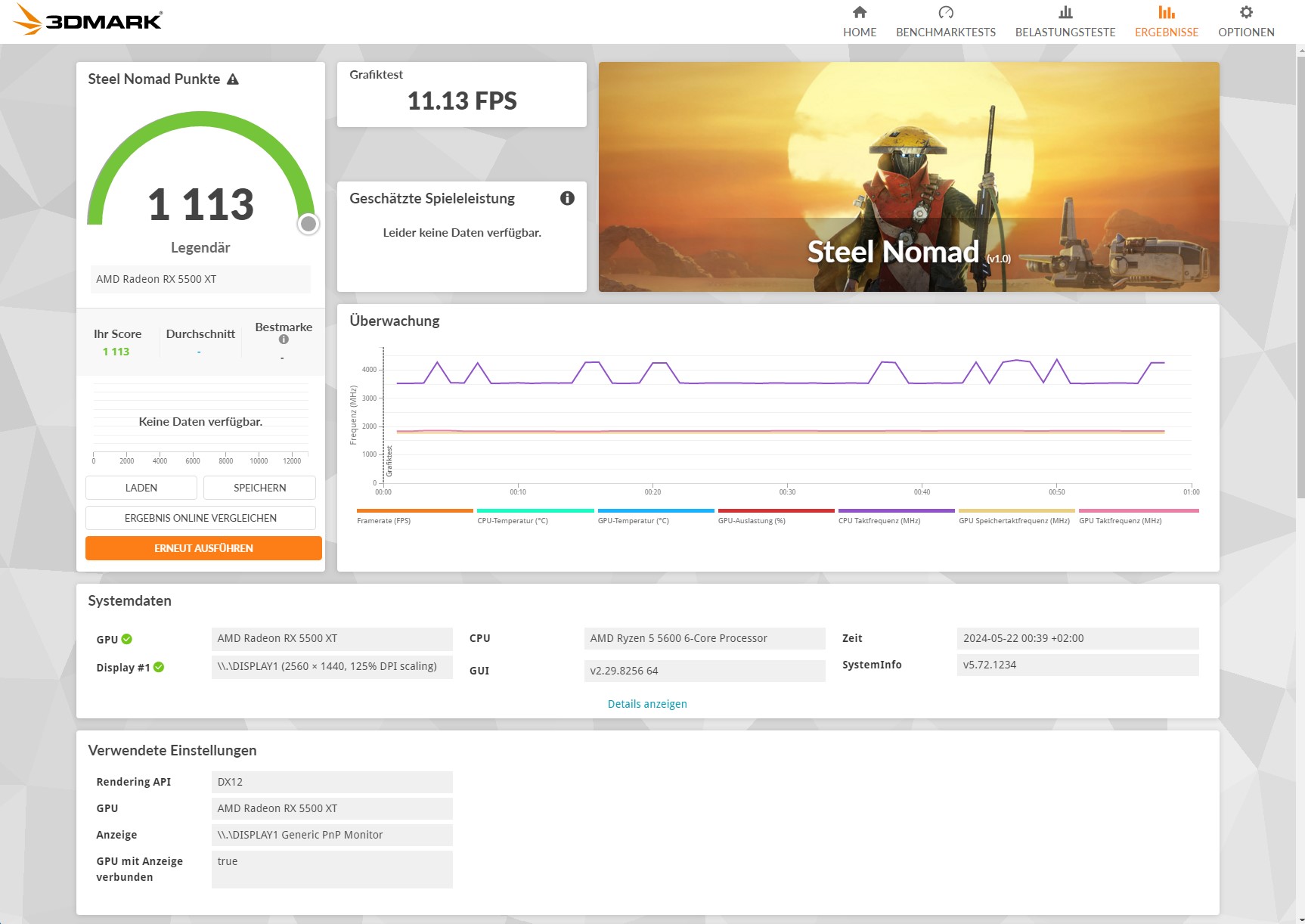1305x924 pixels.
Task: Click the CPU value AMD Ryzen 5 5600 field
Action: (x=705, y=639)
